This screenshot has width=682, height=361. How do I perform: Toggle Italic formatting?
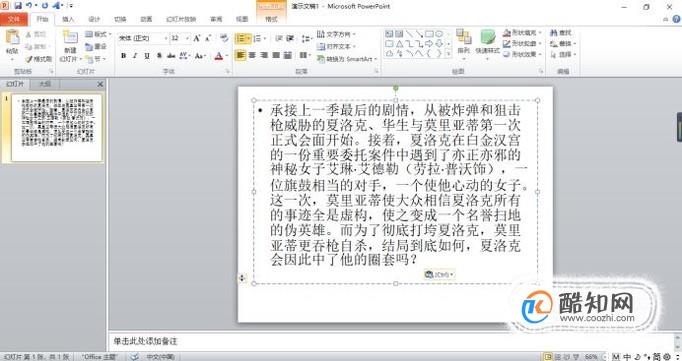point(135,56)
